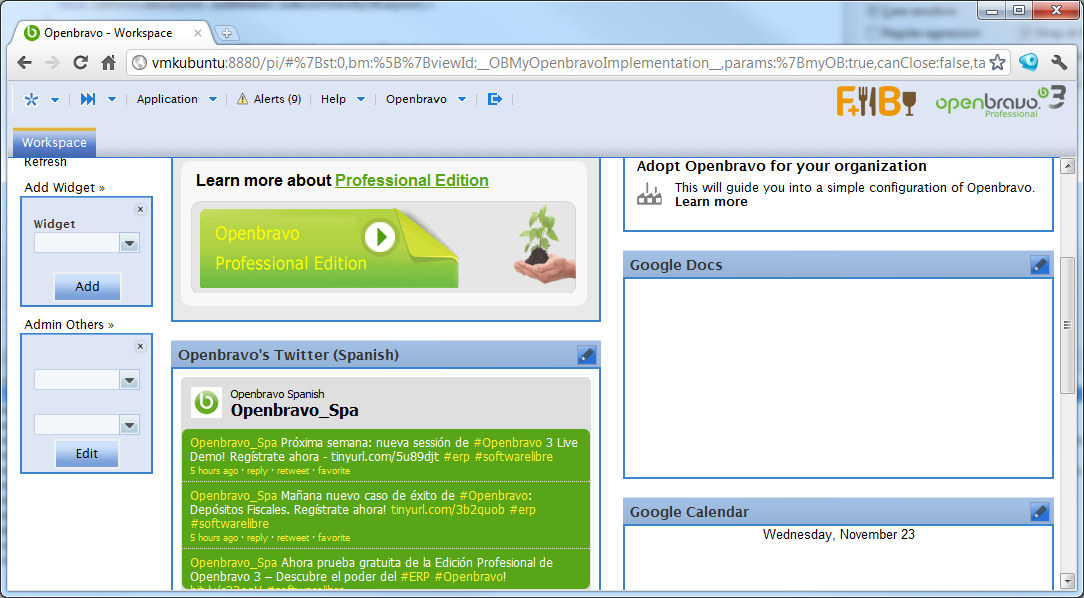Screen dimensions: 1084x598
Task: Click the Create New asterisk icon
Action: [x=31, y=99]
